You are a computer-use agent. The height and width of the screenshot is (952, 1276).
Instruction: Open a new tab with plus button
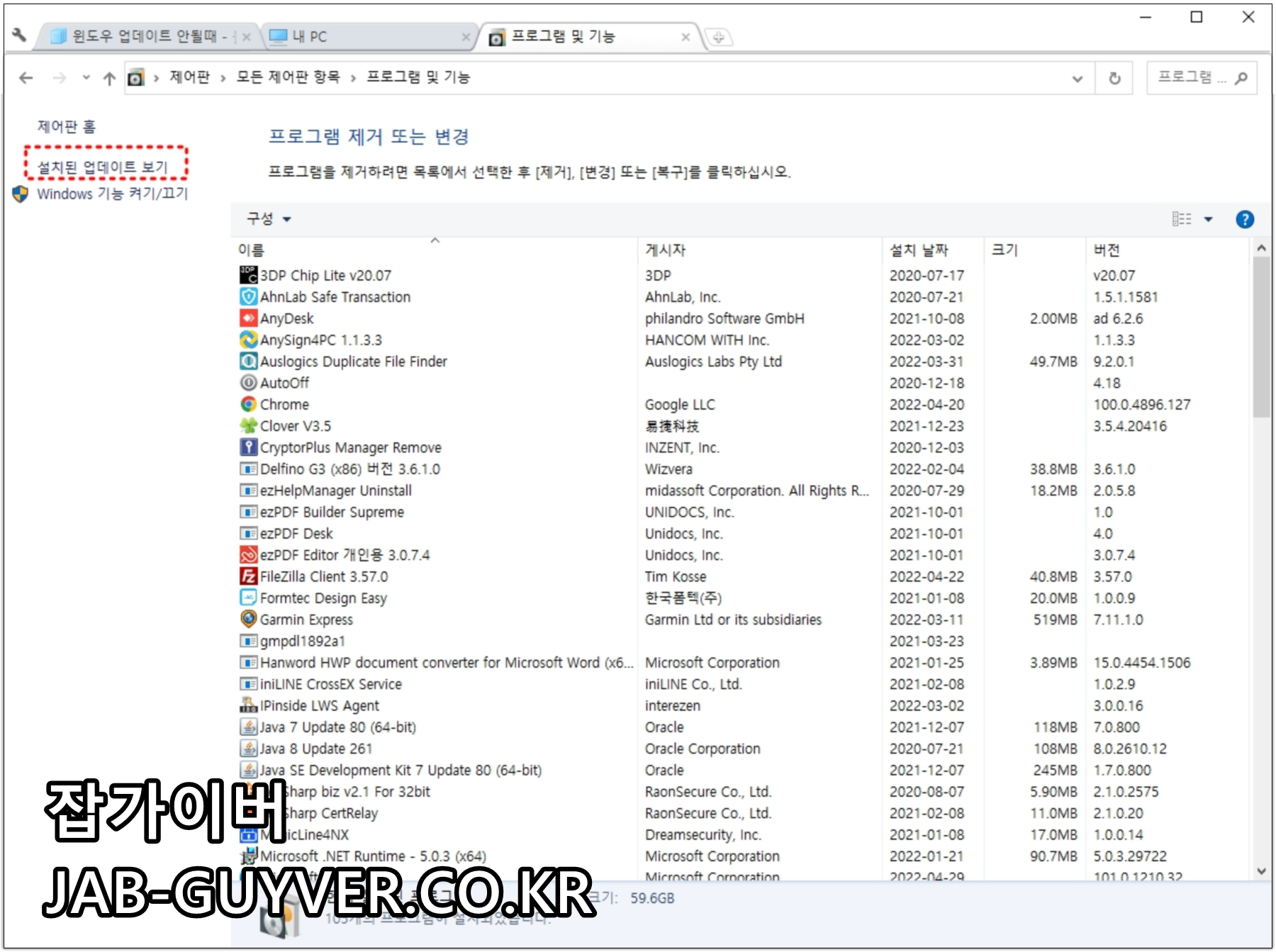coord(718,38)
